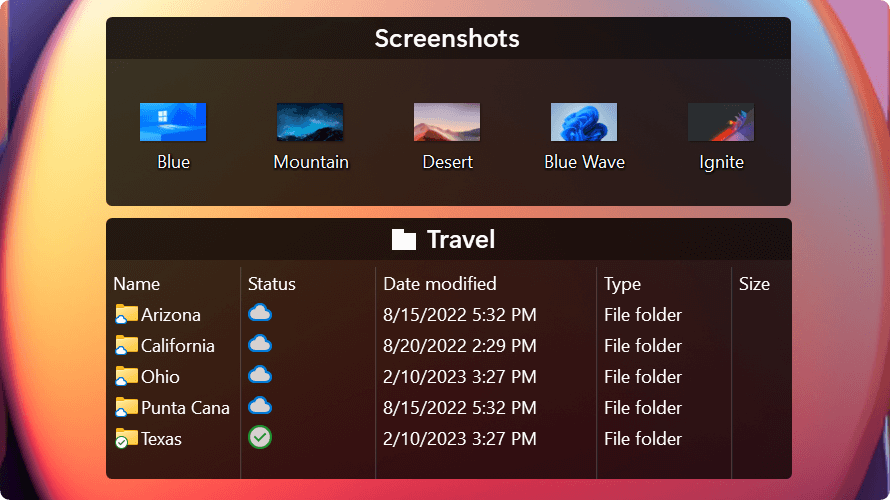890x500 pixels.
Task: Click the Arizona folder icon
Action: [126, 315]
